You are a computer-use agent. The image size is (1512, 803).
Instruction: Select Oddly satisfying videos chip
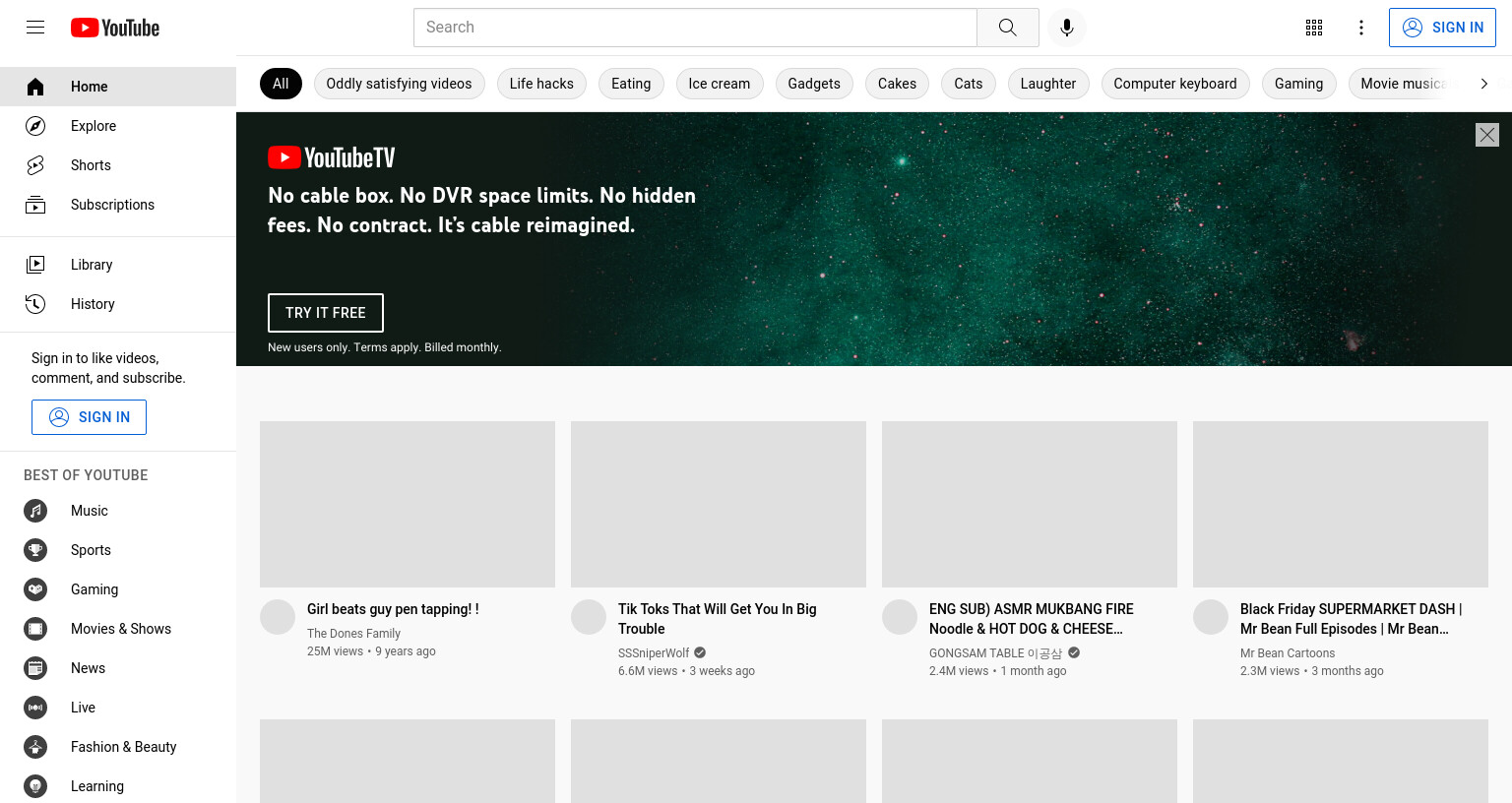click(x=399, y=84)
